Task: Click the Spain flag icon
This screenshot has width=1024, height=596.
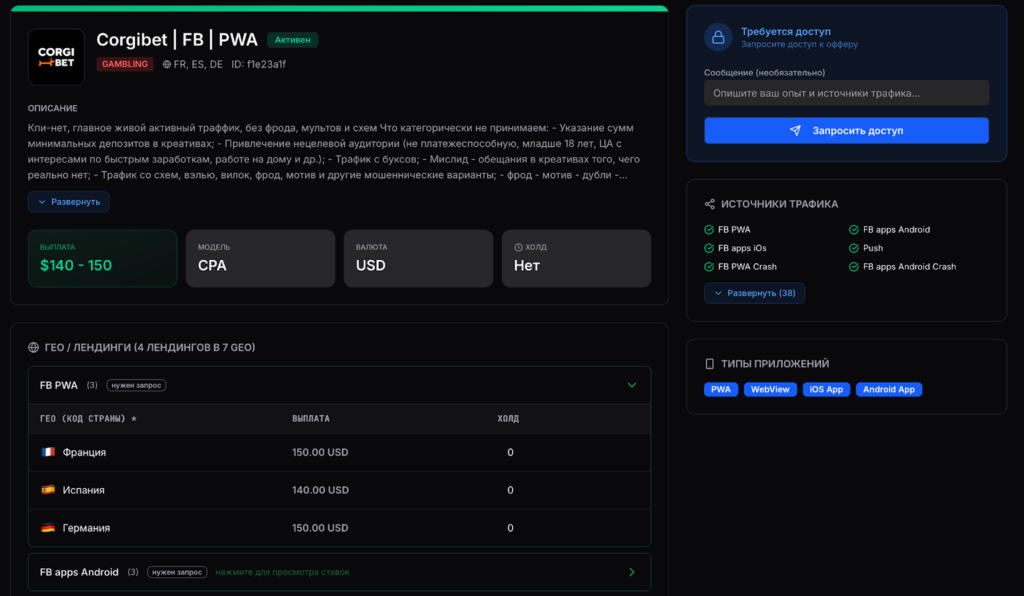Action: (48, 490)
